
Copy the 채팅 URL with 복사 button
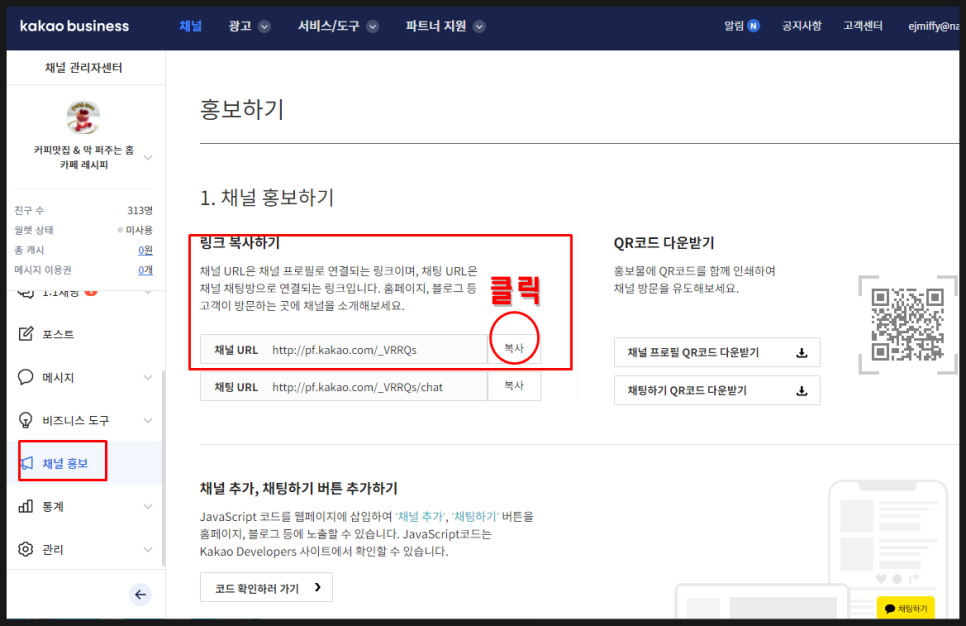click(x=514, y=386)
